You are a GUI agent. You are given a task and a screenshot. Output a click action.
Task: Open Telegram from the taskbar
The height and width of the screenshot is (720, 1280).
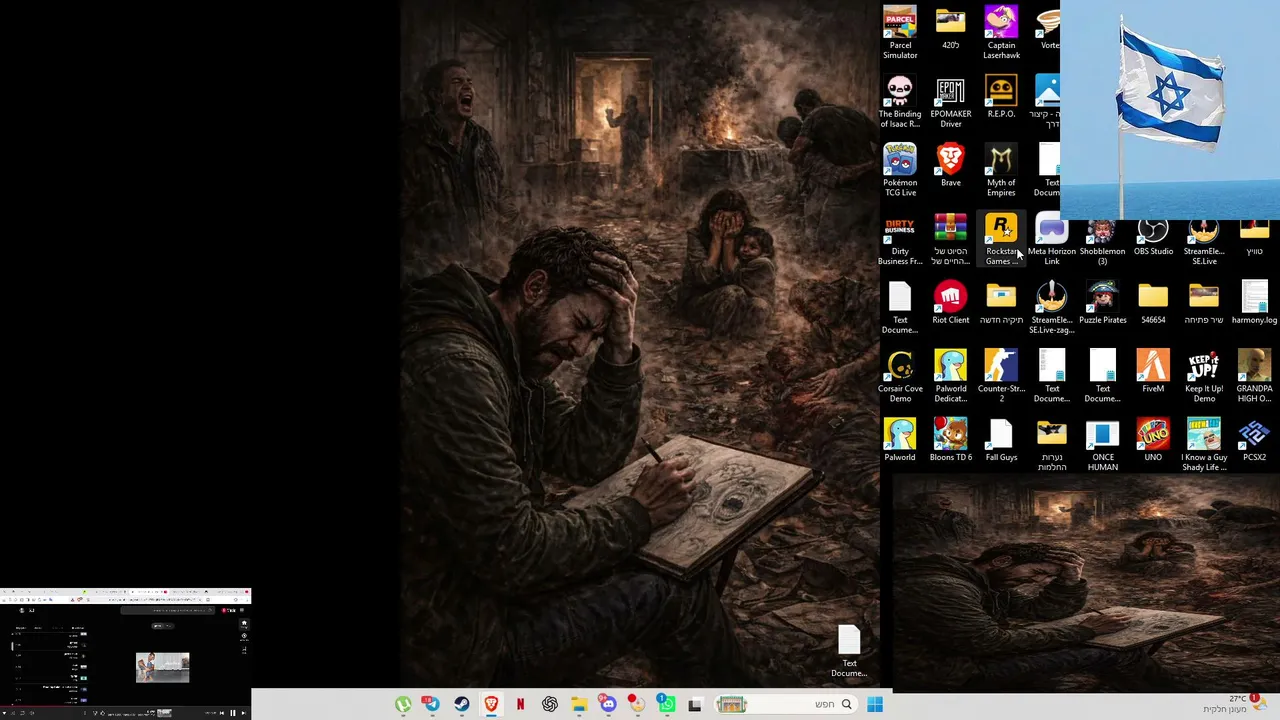[432, 704]
